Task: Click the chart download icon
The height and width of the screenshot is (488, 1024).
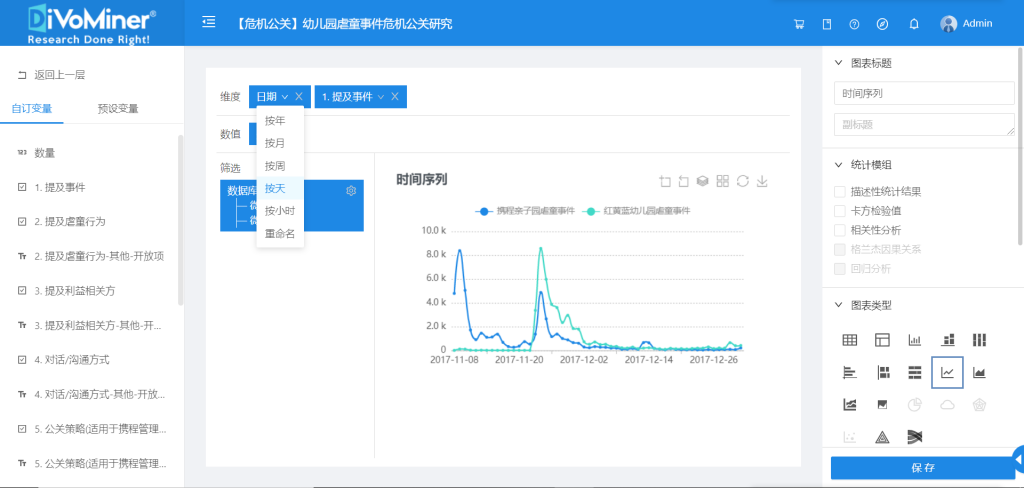Action: click(762, 181)
